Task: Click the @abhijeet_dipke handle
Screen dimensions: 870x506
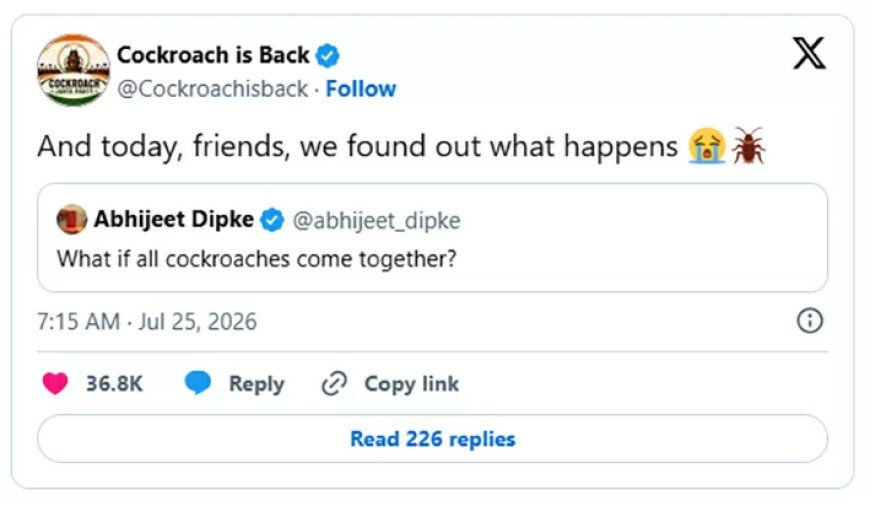Action: click(x=376, y=221)
